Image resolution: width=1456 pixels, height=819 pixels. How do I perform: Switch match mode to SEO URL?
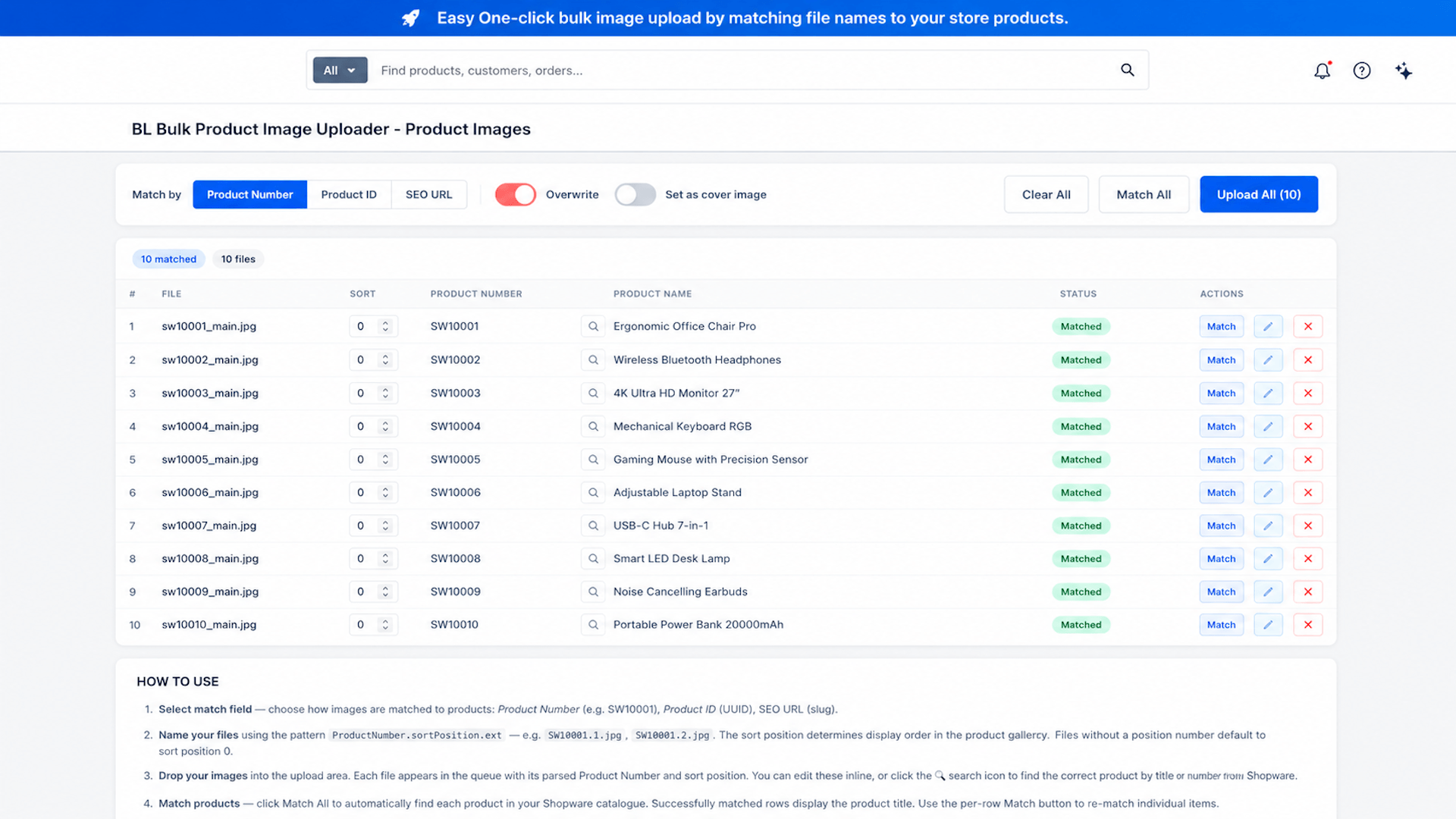(429, 195)
